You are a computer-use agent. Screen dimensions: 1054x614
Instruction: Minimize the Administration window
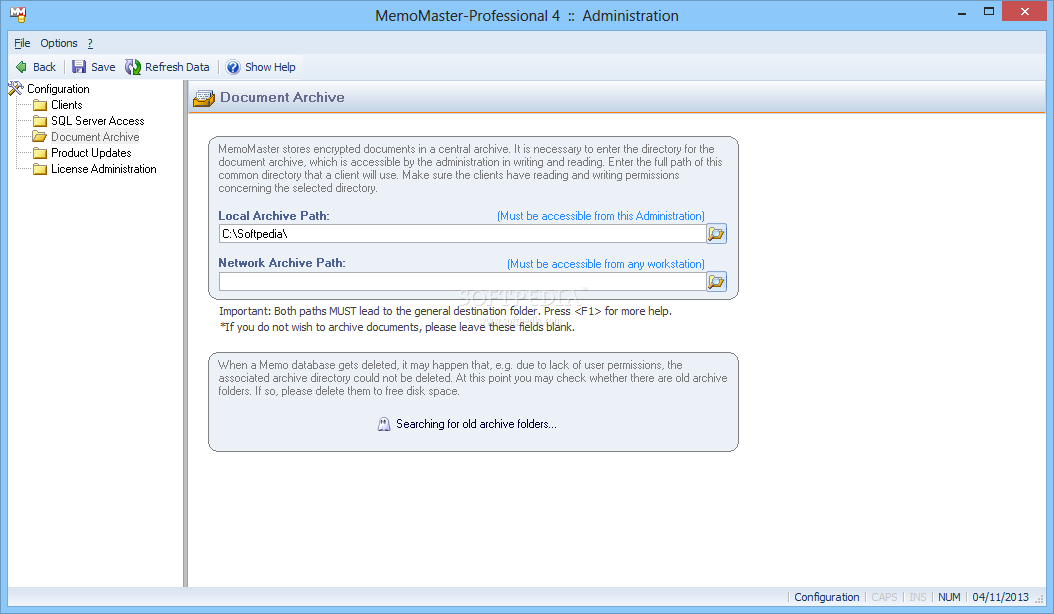click(962, 12)
